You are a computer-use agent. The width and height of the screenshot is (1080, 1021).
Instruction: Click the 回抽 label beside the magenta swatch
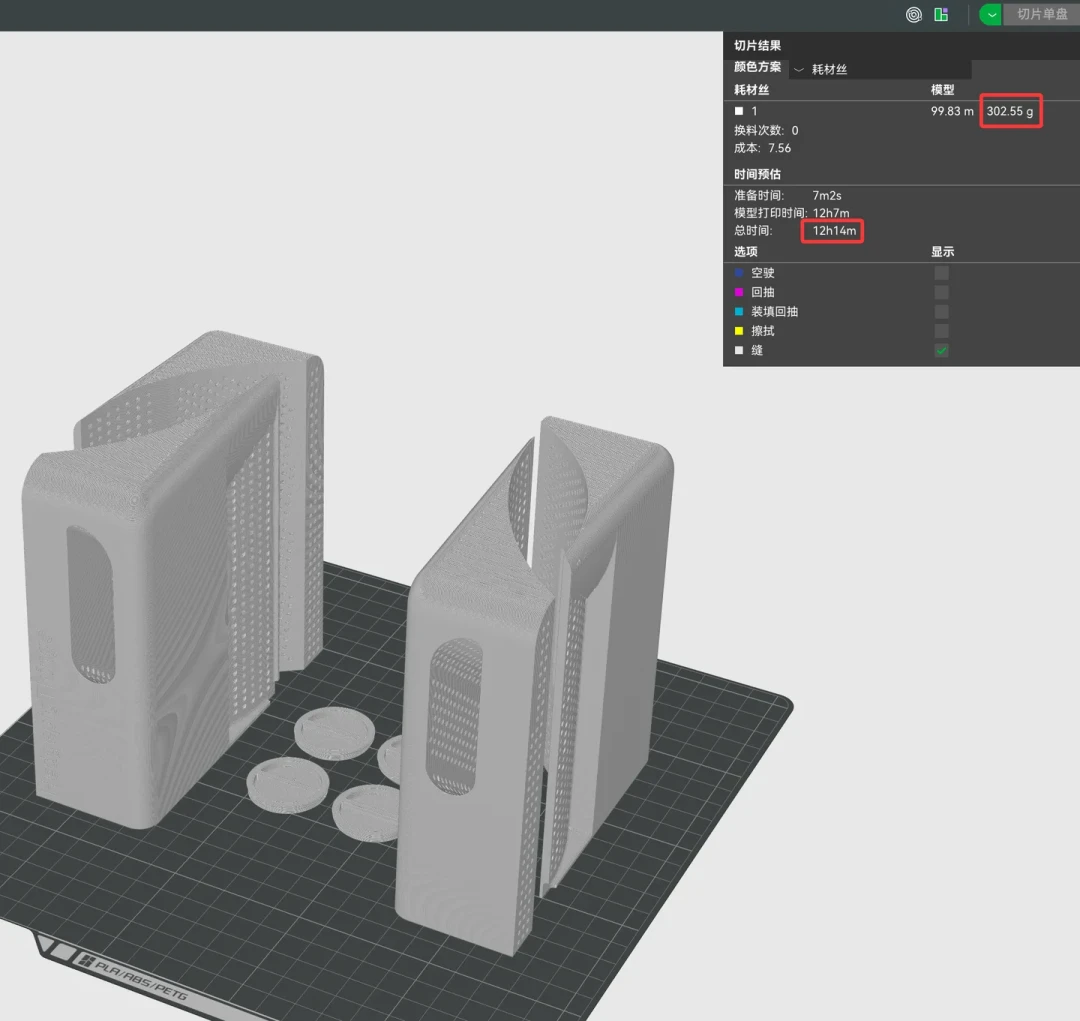point(762,292)
